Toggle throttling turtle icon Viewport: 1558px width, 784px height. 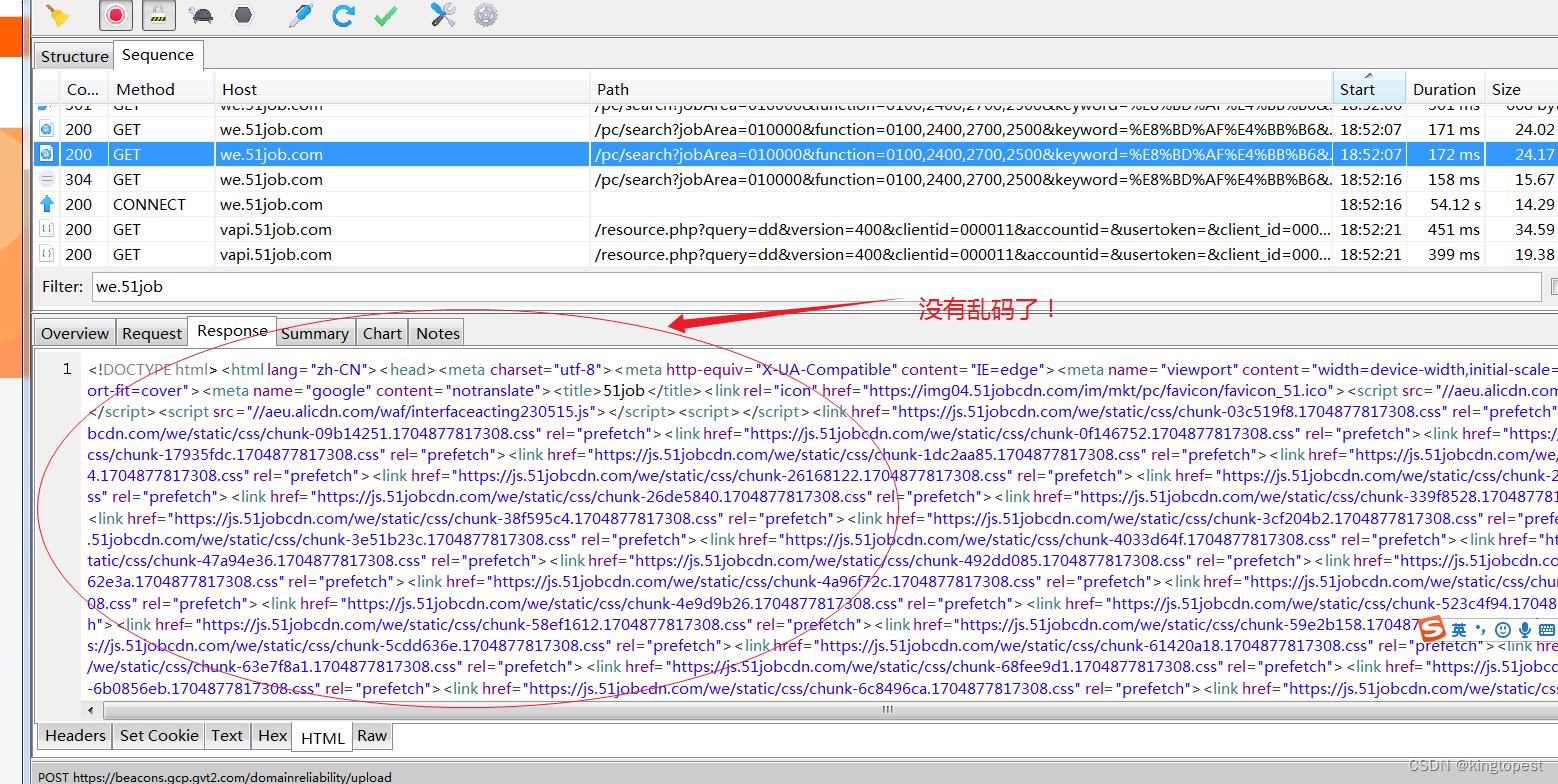pyautogui.click(x=201, y=16)
